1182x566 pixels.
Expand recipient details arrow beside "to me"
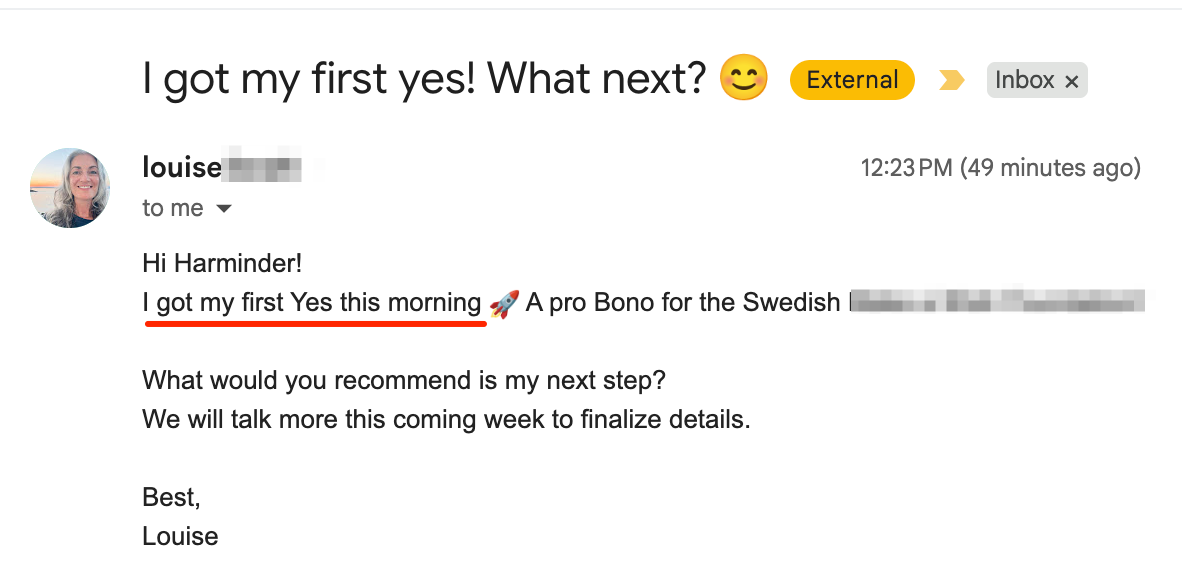223,209
